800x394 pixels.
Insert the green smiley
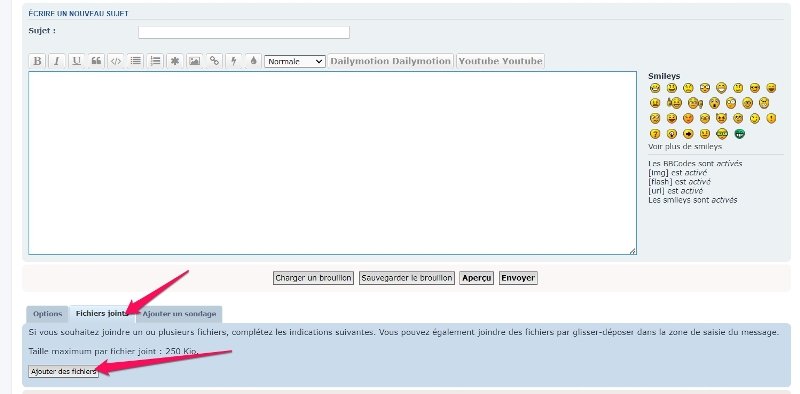pos(740,134)
